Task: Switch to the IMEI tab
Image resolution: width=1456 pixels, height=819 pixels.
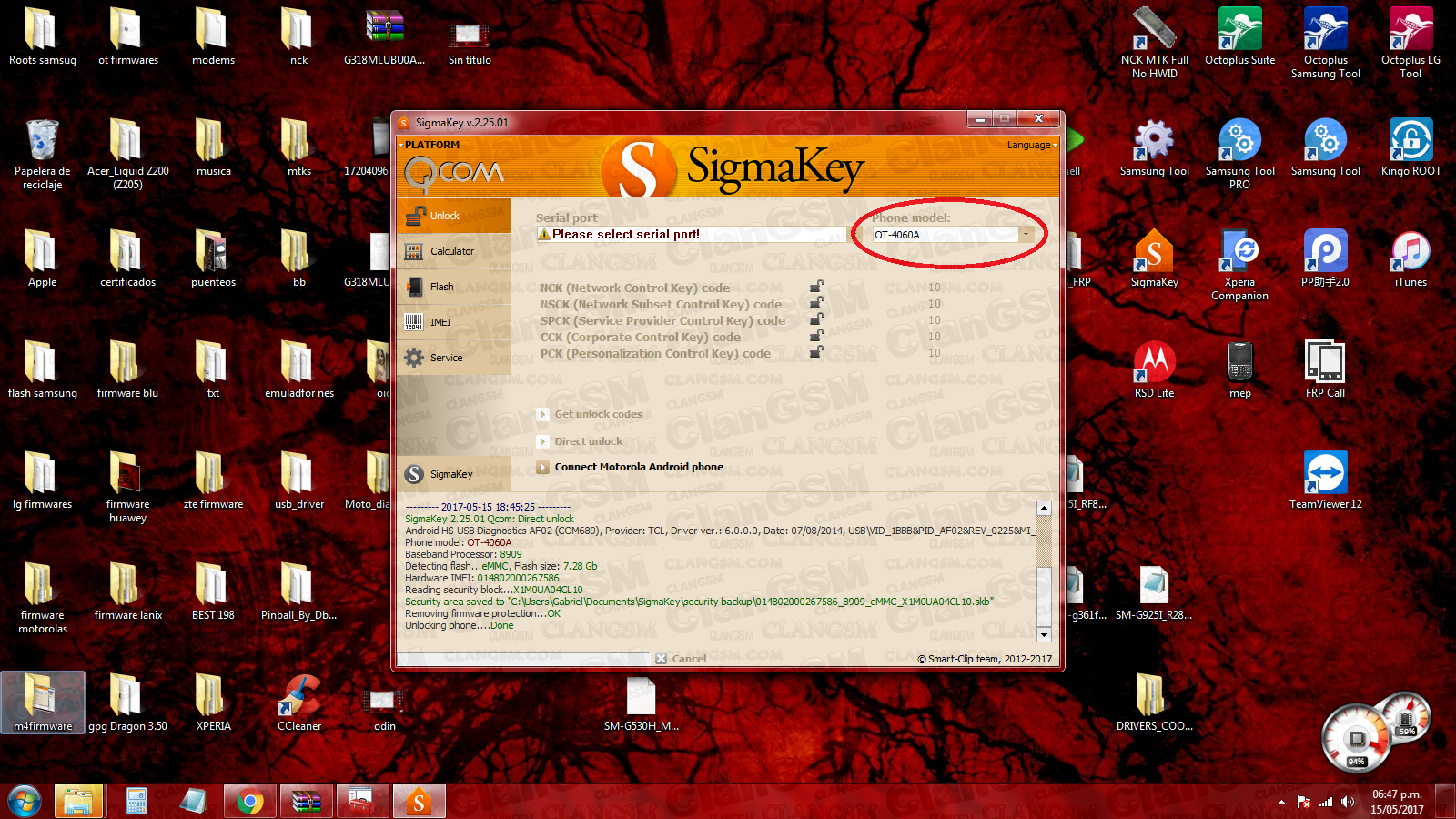Action: click(454, 322)
